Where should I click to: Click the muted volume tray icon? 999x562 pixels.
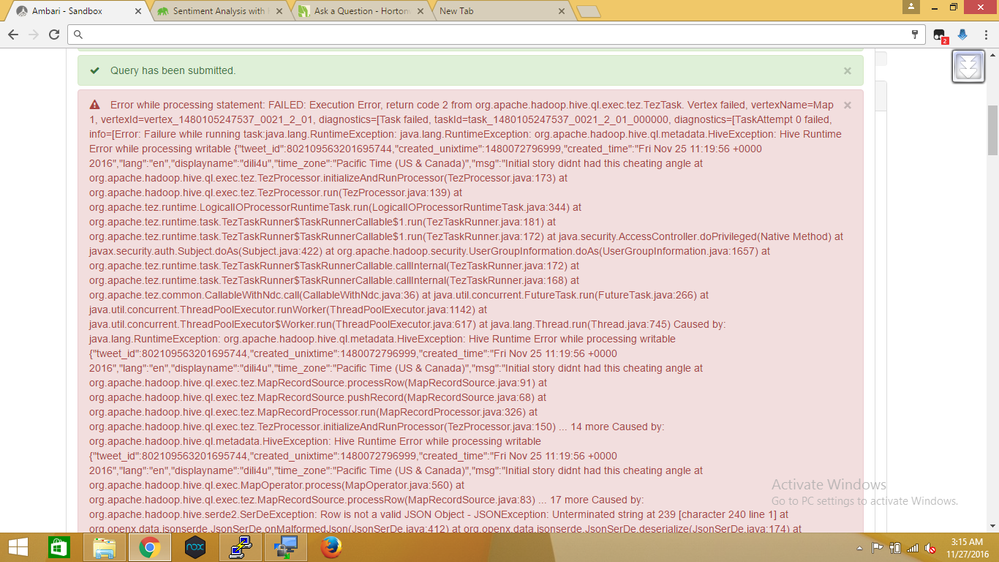[x=931, y=548]
